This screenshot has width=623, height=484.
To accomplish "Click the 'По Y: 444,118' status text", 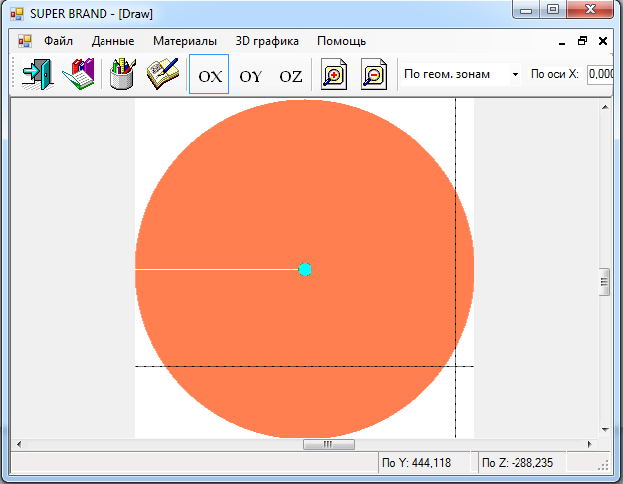I will (416, 463).
